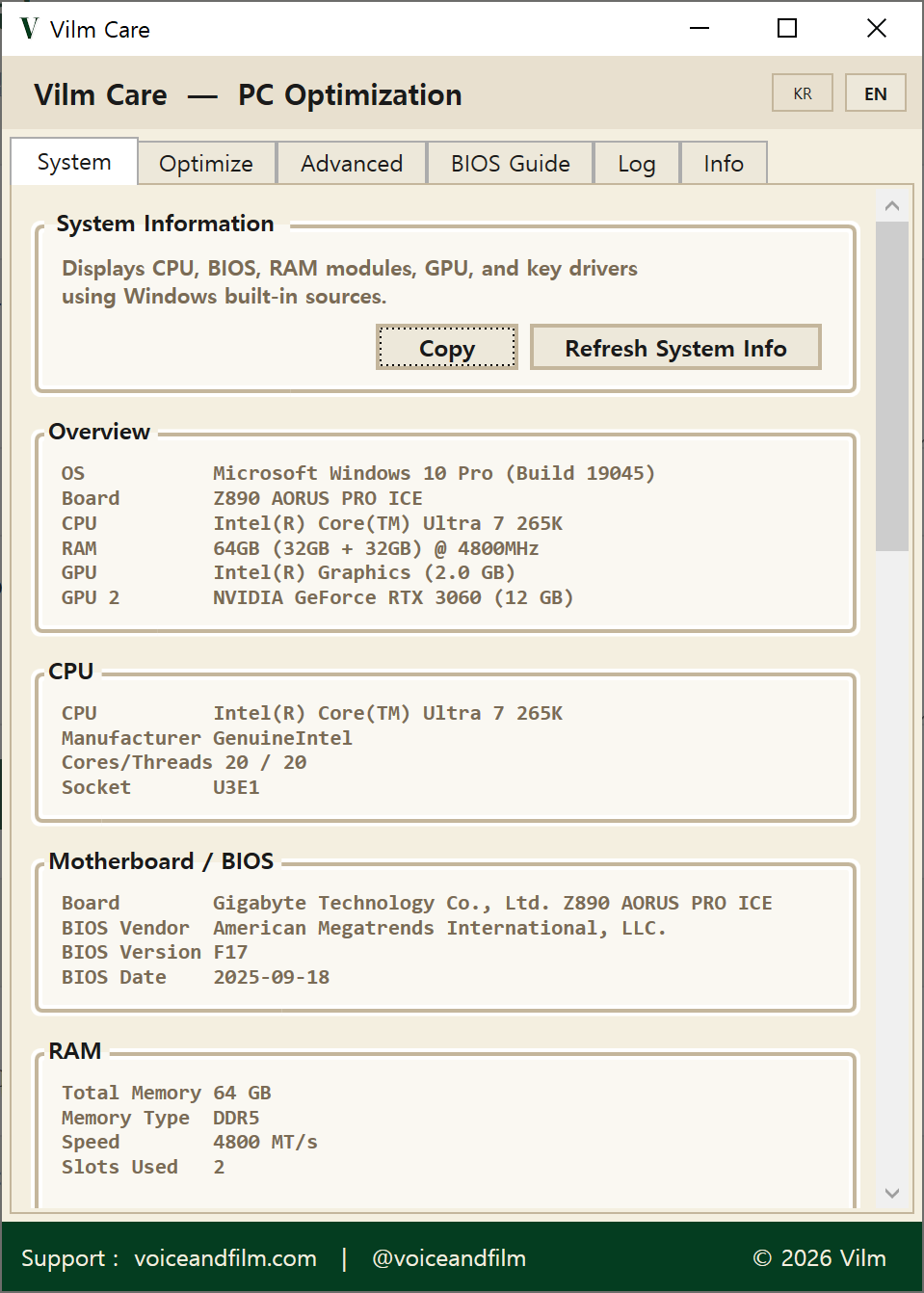Visit the voiceandfilm.com support link

pos(224,1258)
